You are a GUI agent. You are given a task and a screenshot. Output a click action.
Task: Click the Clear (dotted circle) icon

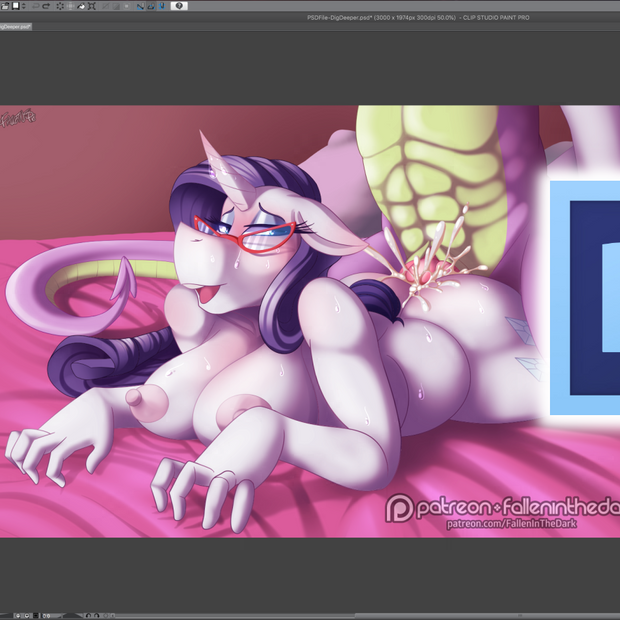tap(60, 6)
